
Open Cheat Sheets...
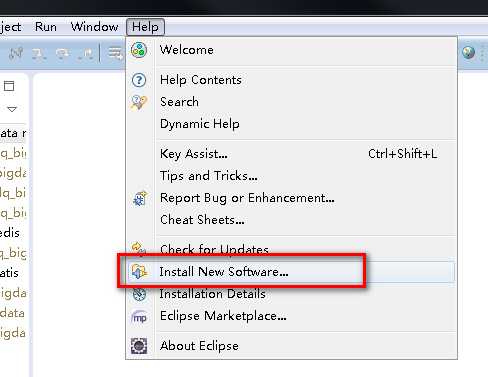point(291,220)
